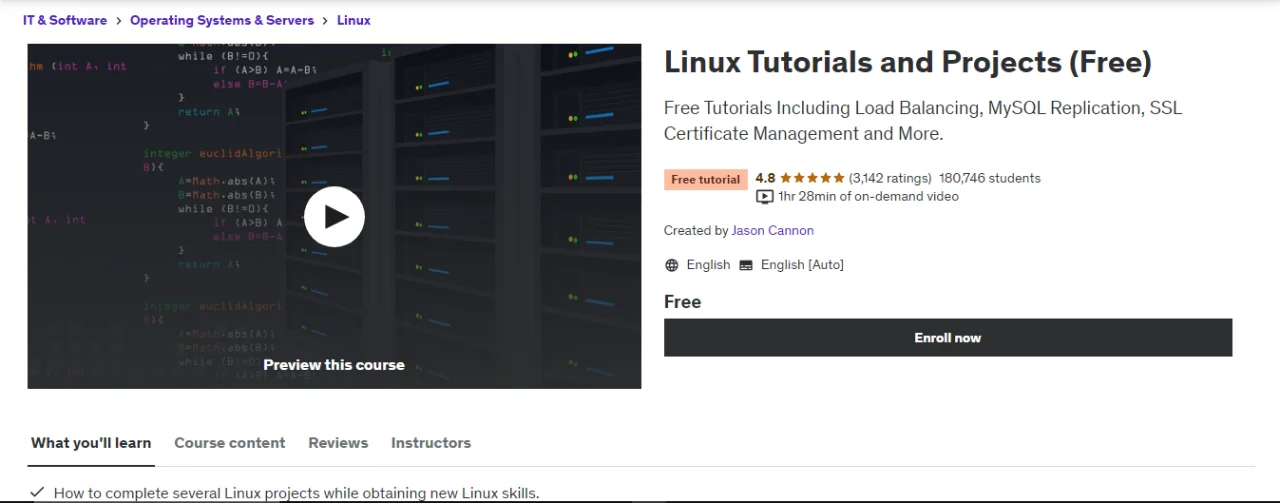Switch to the Instructors tab
Image resolution: width=1280 pixels, height=503 pixels.
(431, 443)
